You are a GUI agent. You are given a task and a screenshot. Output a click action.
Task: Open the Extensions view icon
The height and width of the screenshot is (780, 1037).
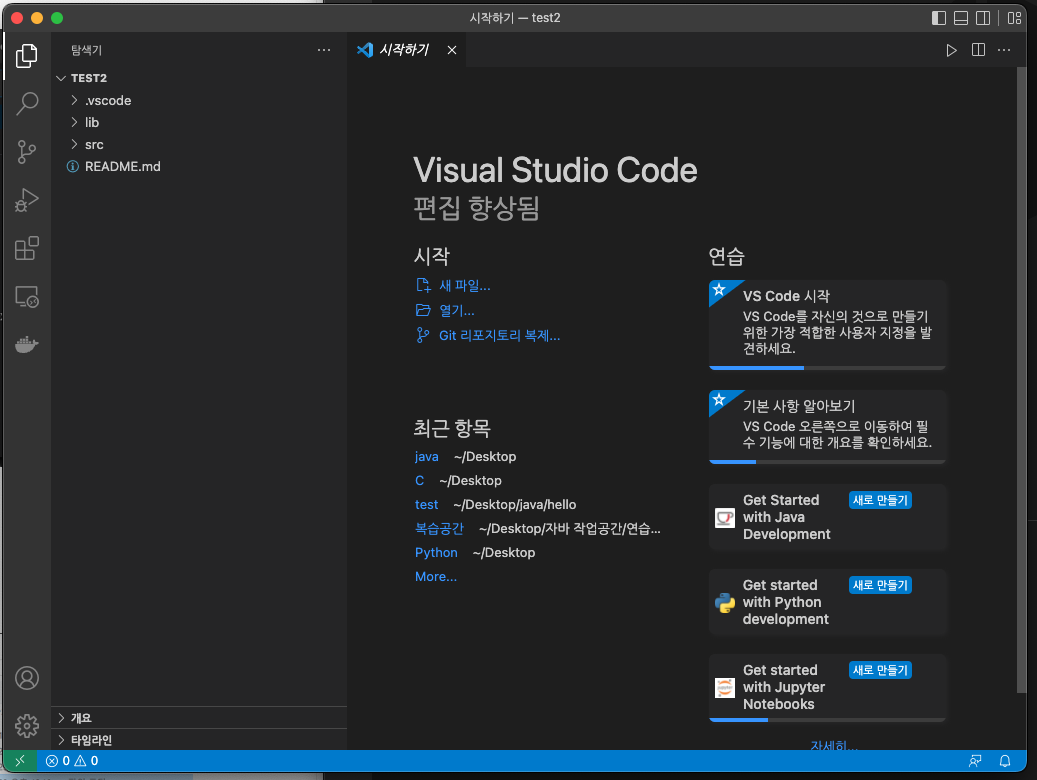(x=26, y=248)
